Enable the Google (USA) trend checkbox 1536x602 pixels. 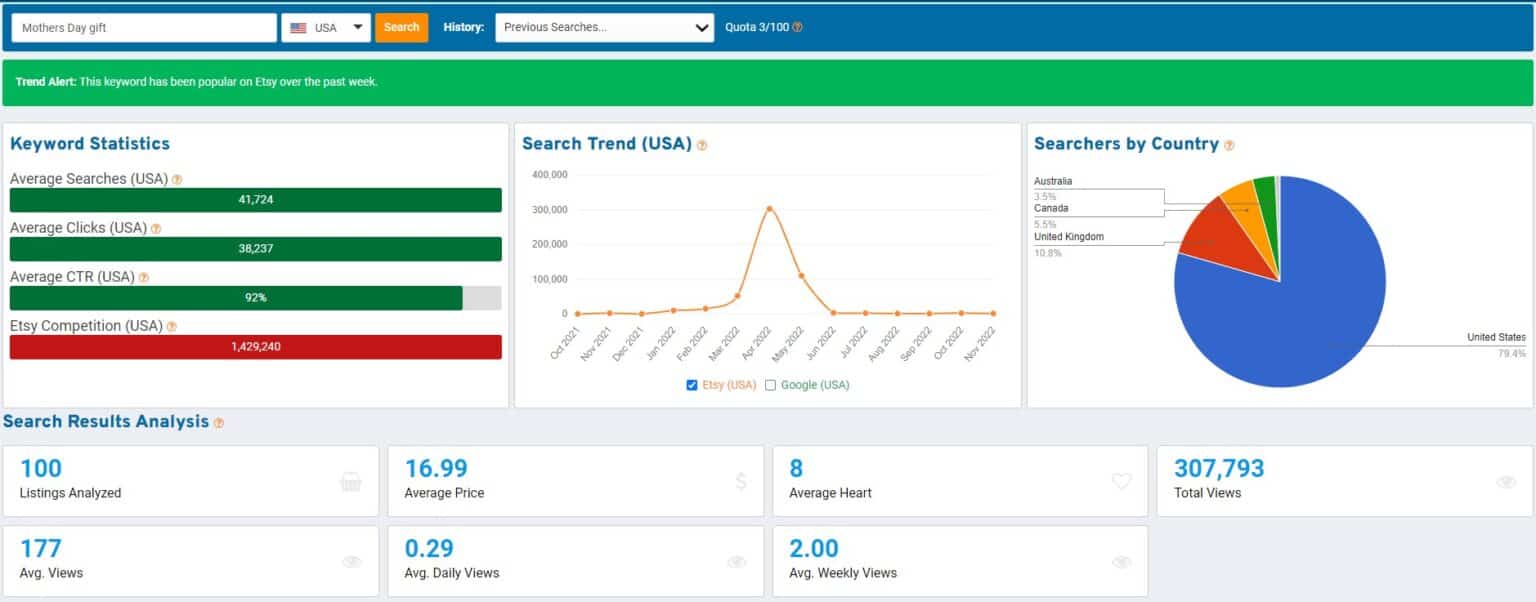click(x=770, y=385)
